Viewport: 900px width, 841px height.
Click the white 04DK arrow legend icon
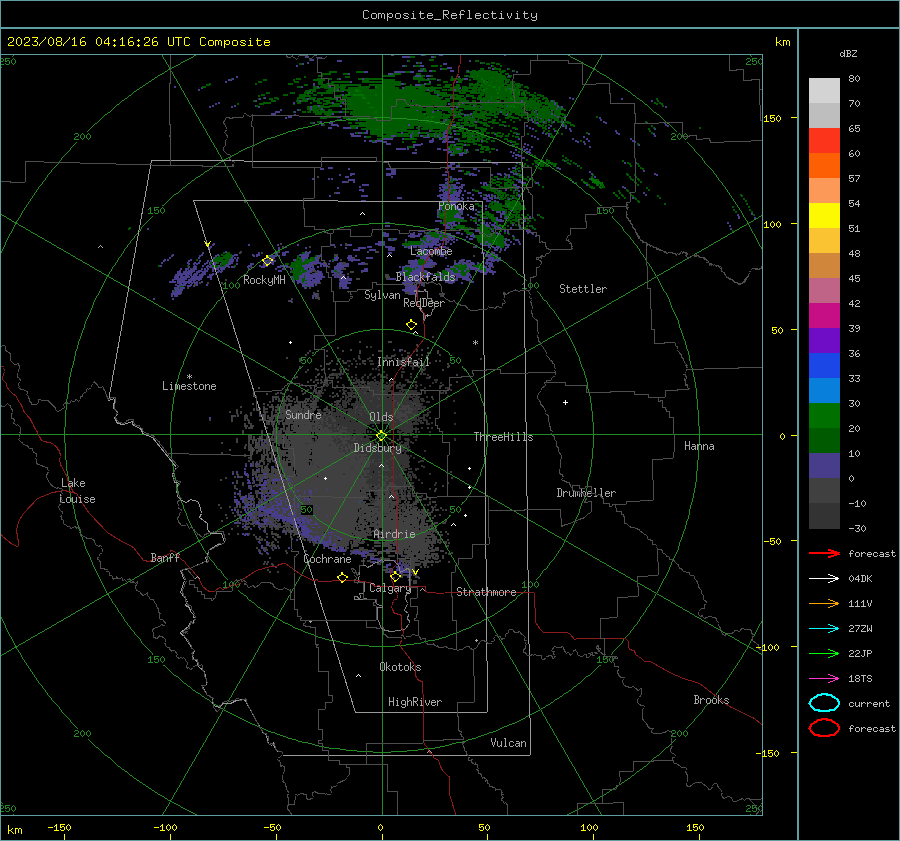pyautogui.click(x=824, y=579)
